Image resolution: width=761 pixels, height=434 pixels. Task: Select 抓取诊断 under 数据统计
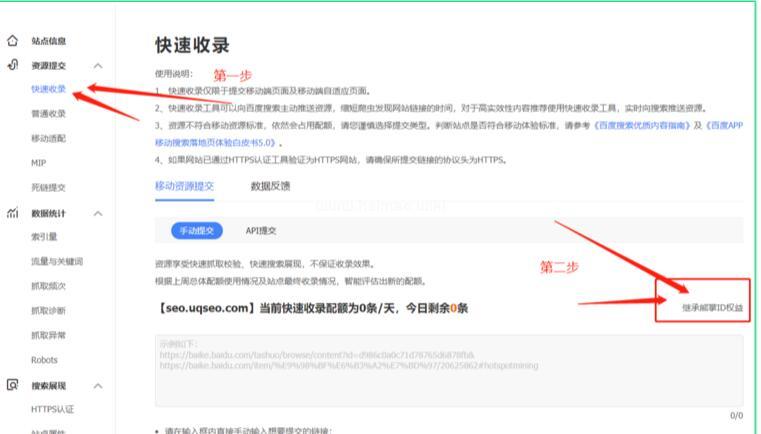[49, 310]
